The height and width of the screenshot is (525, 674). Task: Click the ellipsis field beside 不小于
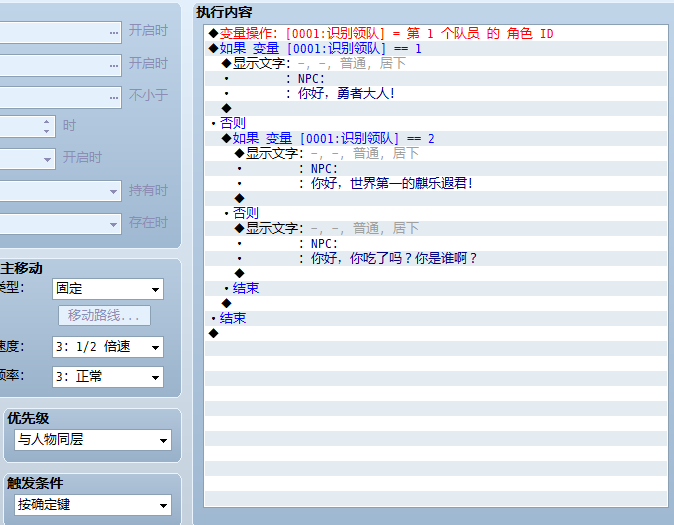click(x=60, y=97)
